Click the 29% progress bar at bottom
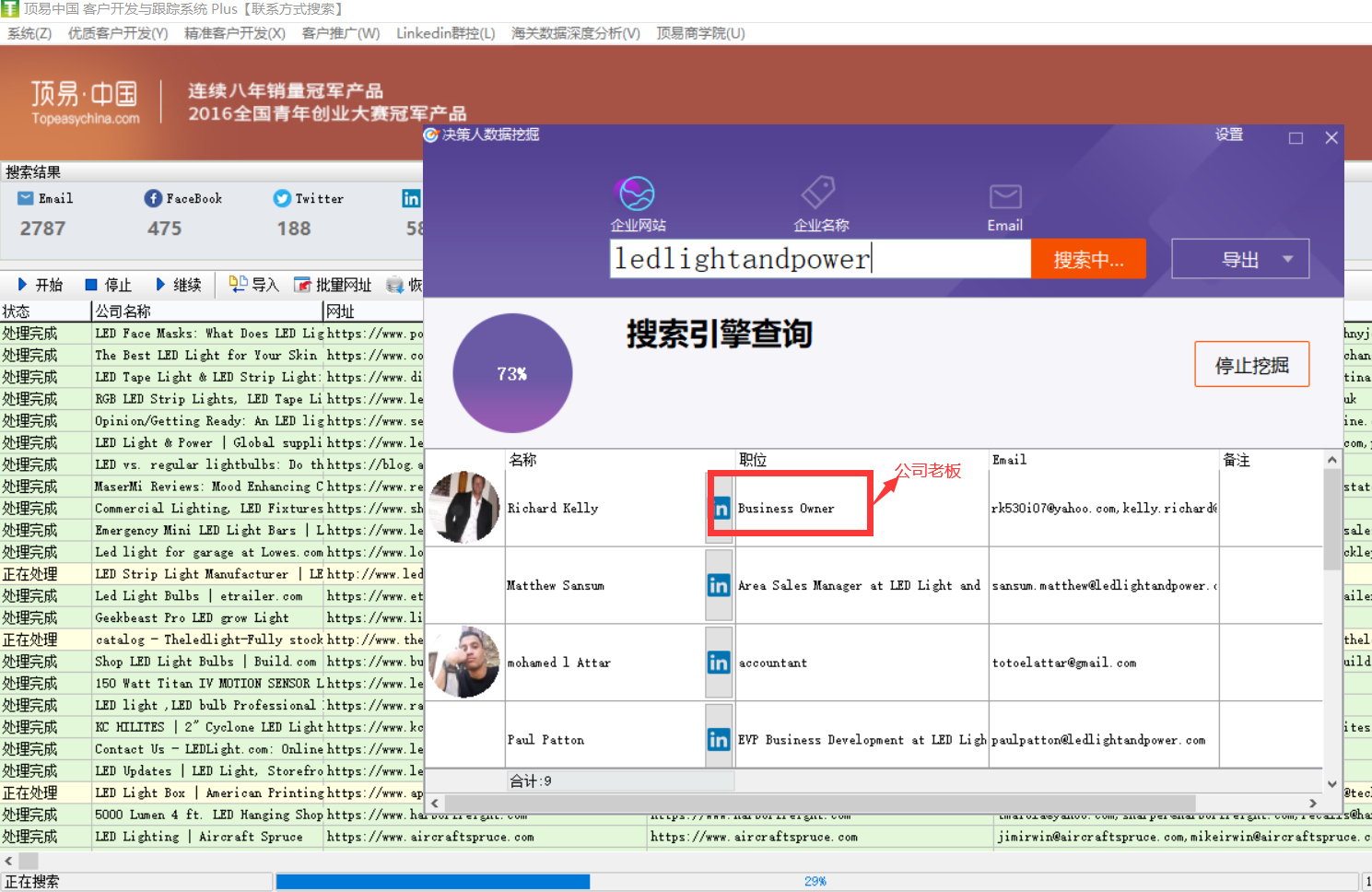The height and width of the screenshot is (892, 1372). click(x=815, y=882)
